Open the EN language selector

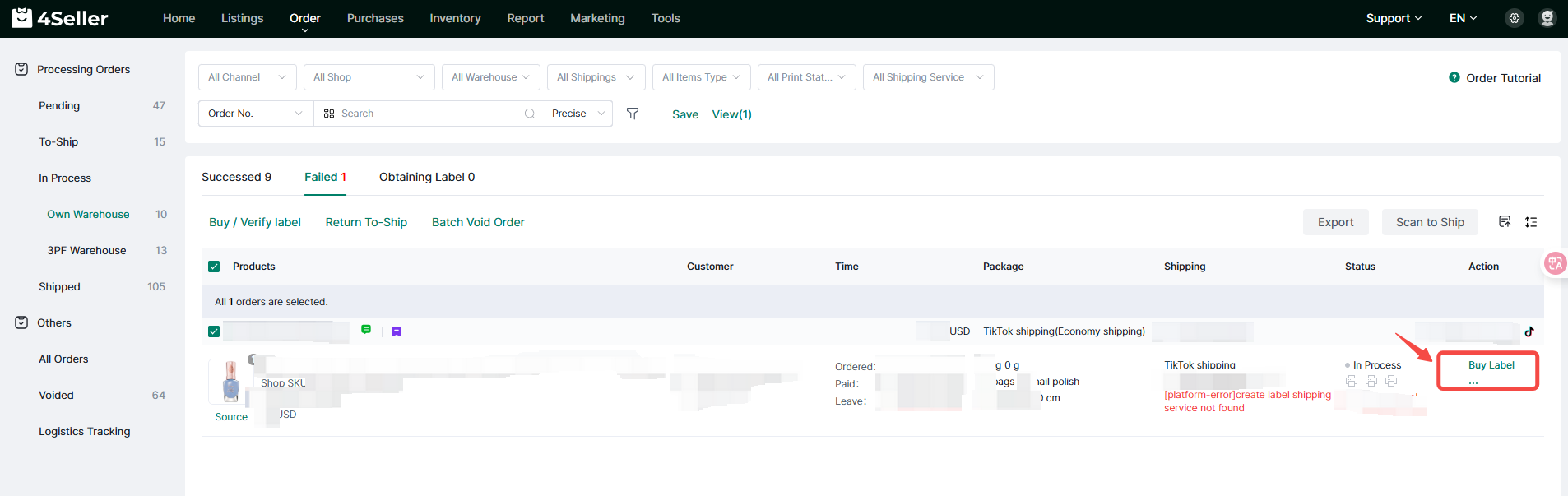(1463, 18)
